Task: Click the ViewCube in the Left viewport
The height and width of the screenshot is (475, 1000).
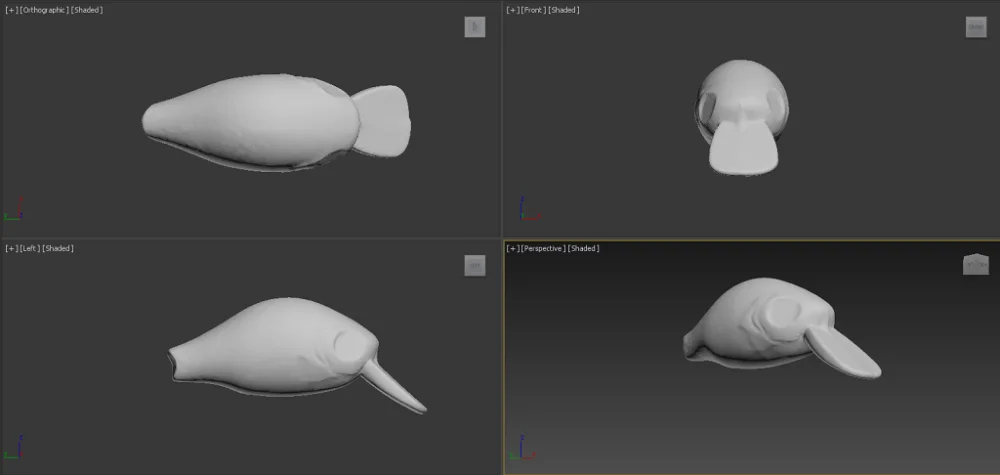Action: 474,265
